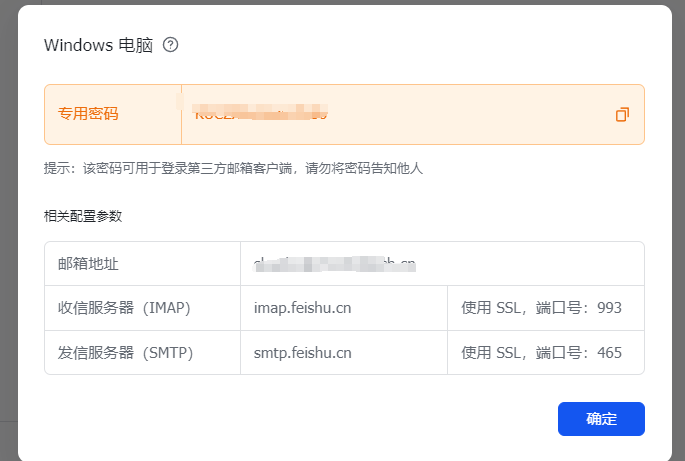The height and width of the screenshot is (461, 685).
Task: Click the blurred 专用密码 value field
Action: click(x=260, y=114)
